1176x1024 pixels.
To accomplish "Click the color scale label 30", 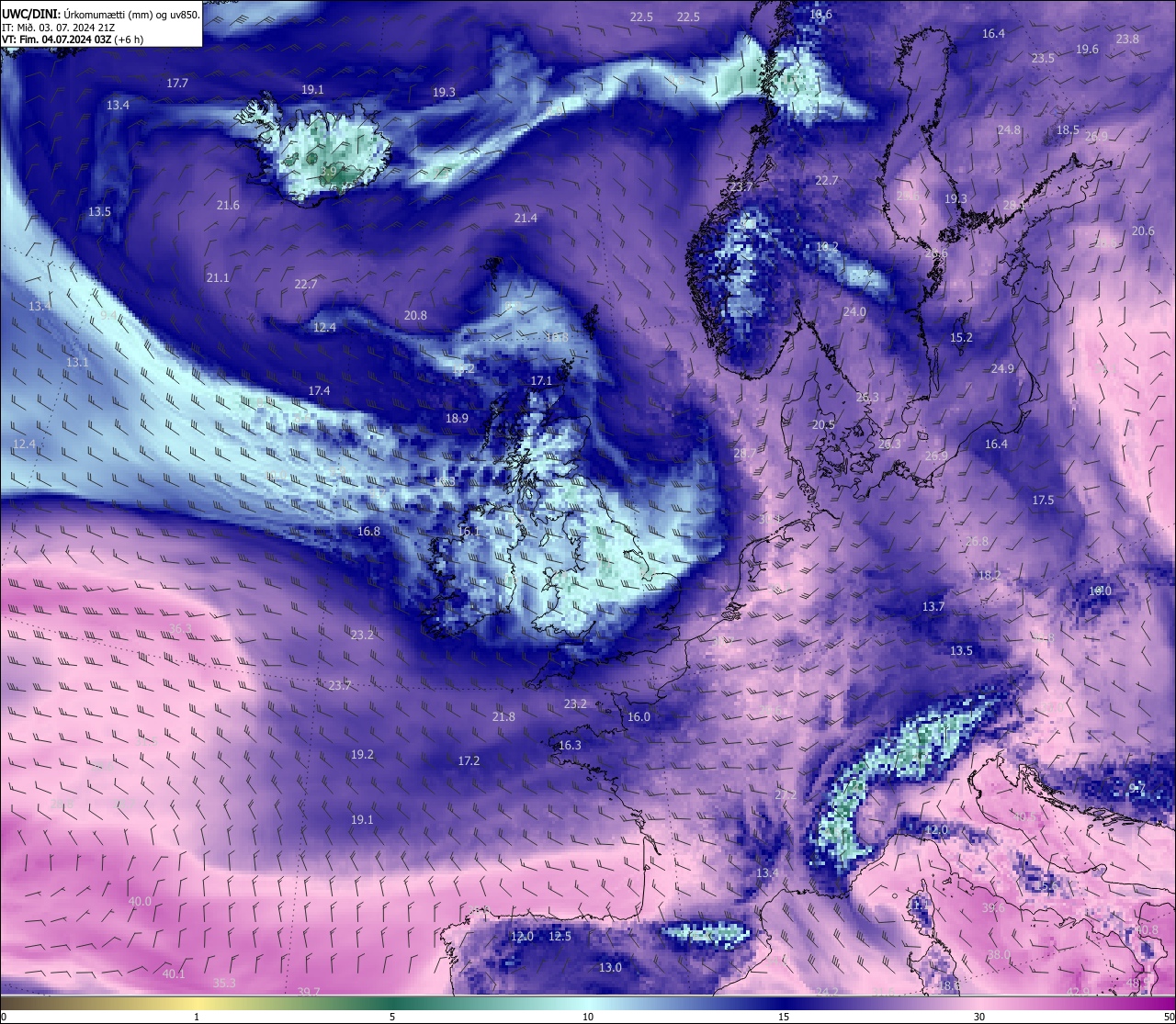I will [x=979, y=1017].
